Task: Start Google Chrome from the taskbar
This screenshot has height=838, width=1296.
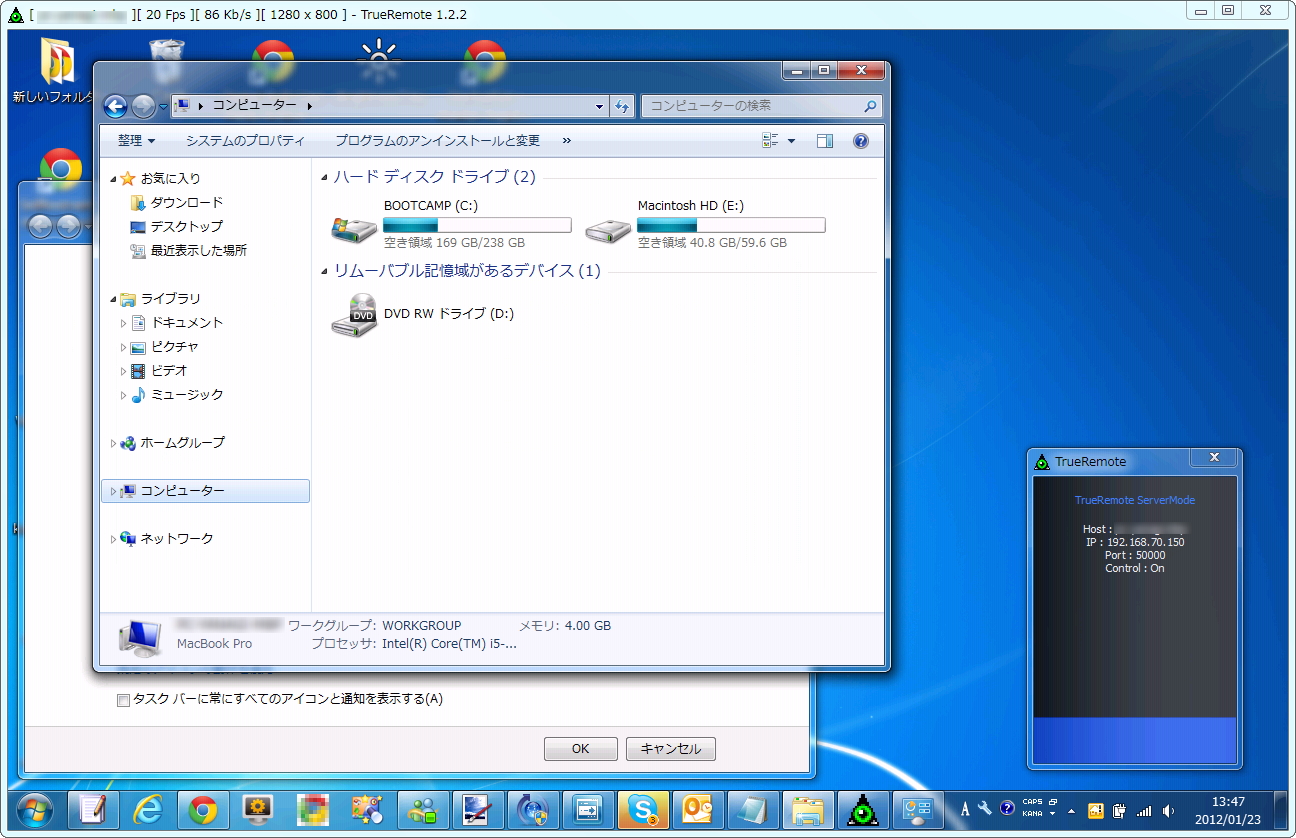Action: (203, 811)
